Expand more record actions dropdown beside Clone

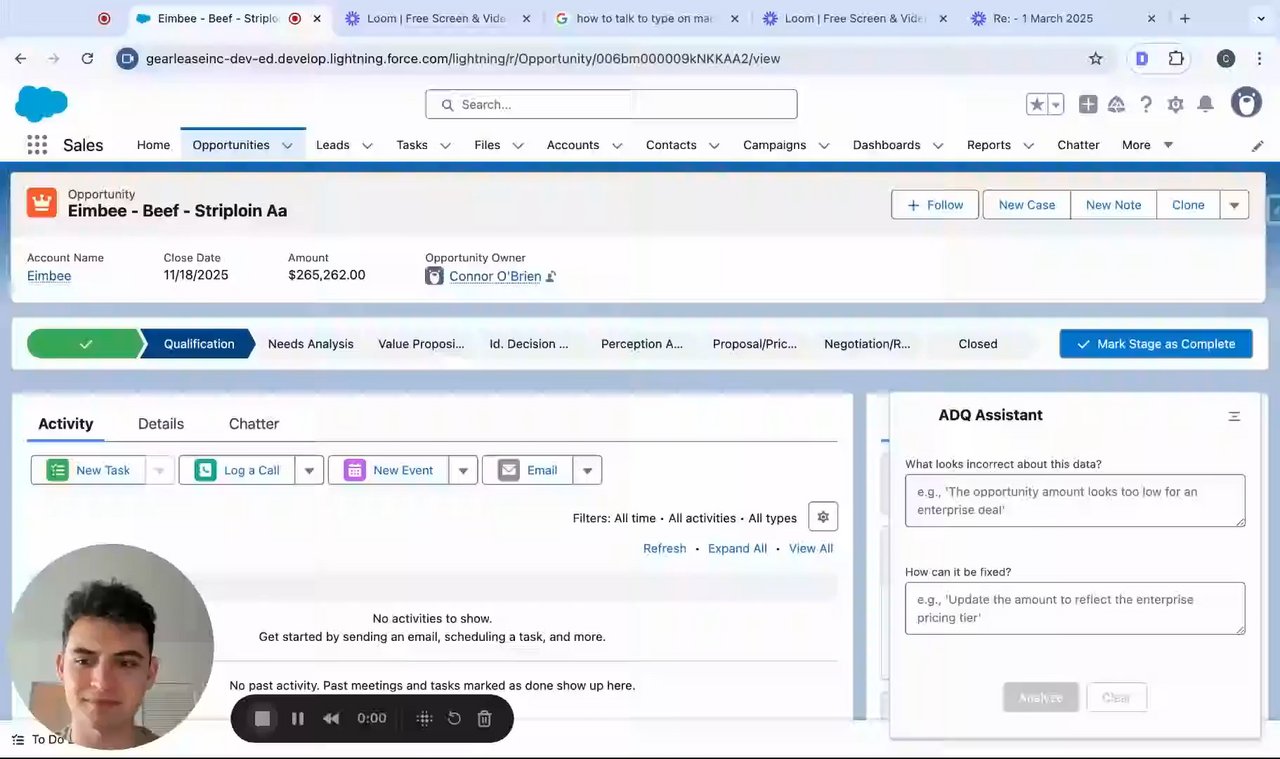pyautogui.click(x=1234, y=205)
